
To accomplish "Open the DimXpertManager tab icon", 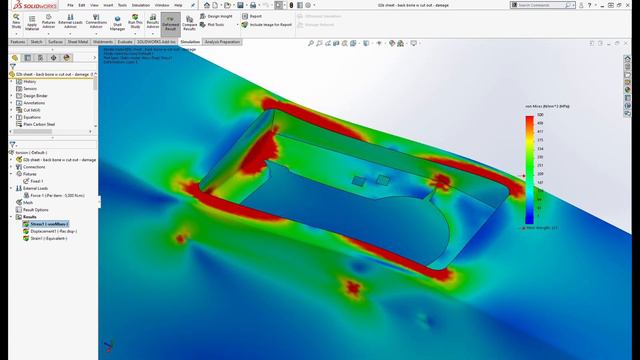I will 53,58.
